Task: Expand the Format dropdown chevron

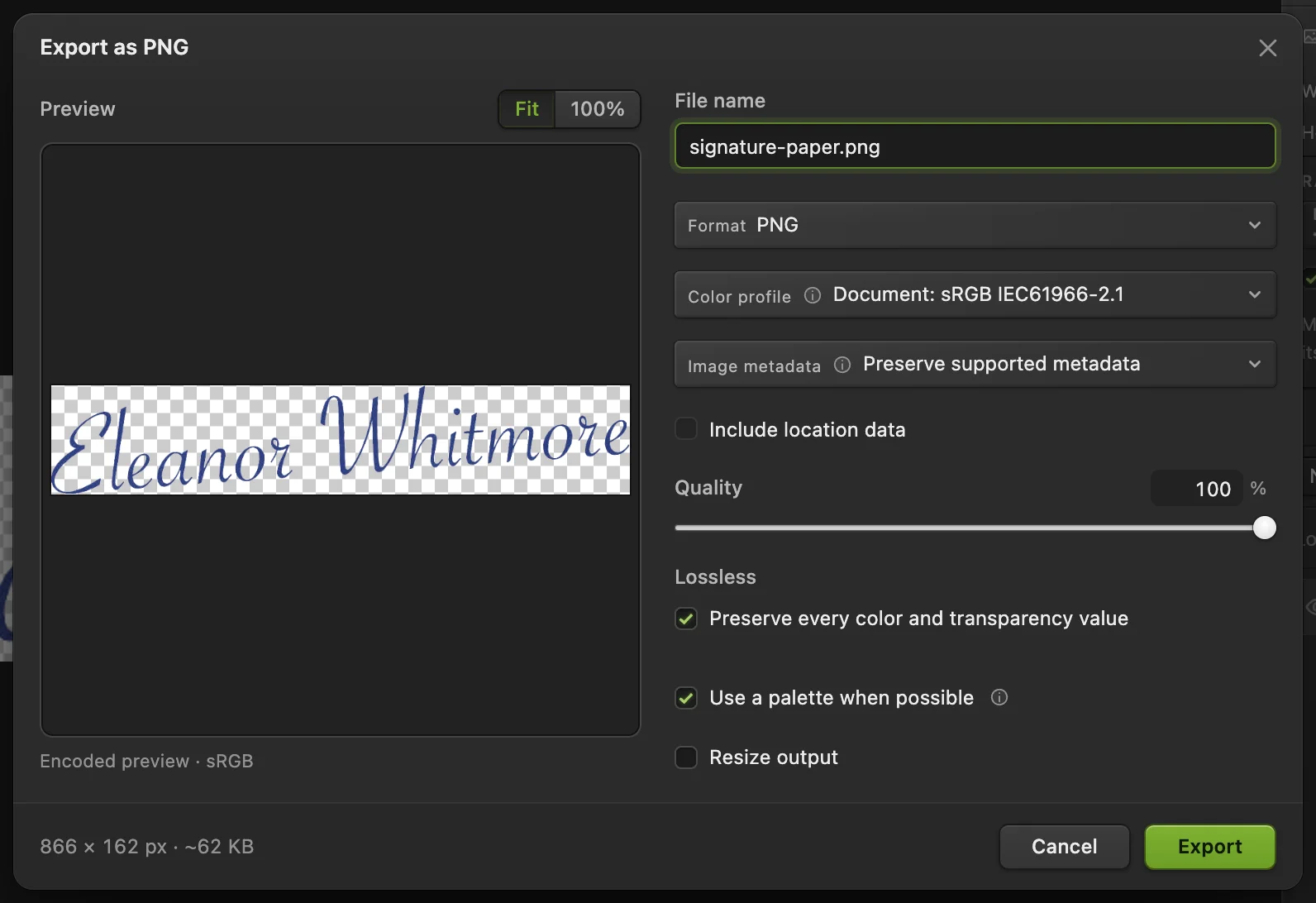Action: [1255, 225]
